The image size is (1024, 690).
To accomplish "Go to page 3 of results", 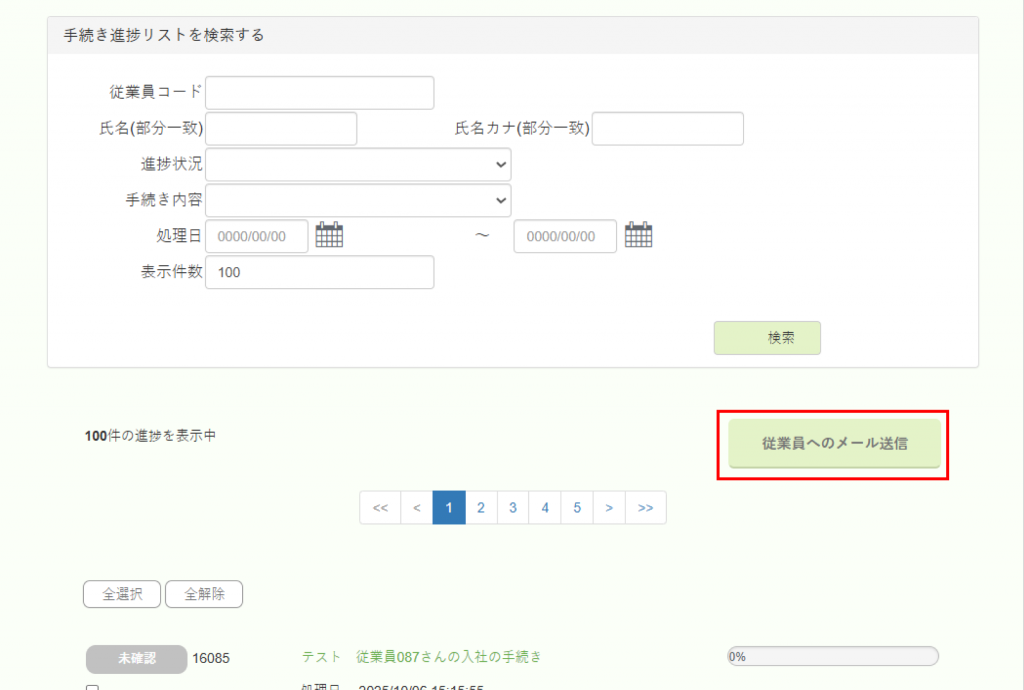I will 513,508.
